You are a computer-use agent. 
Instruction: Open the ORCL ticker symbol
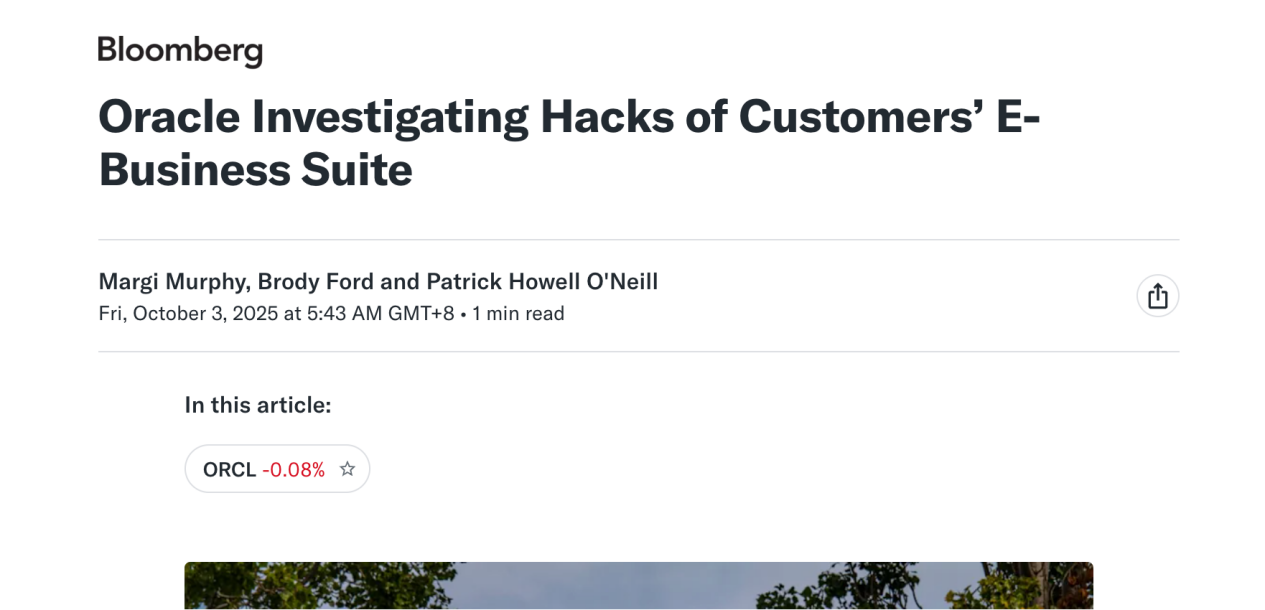[229, 470]
